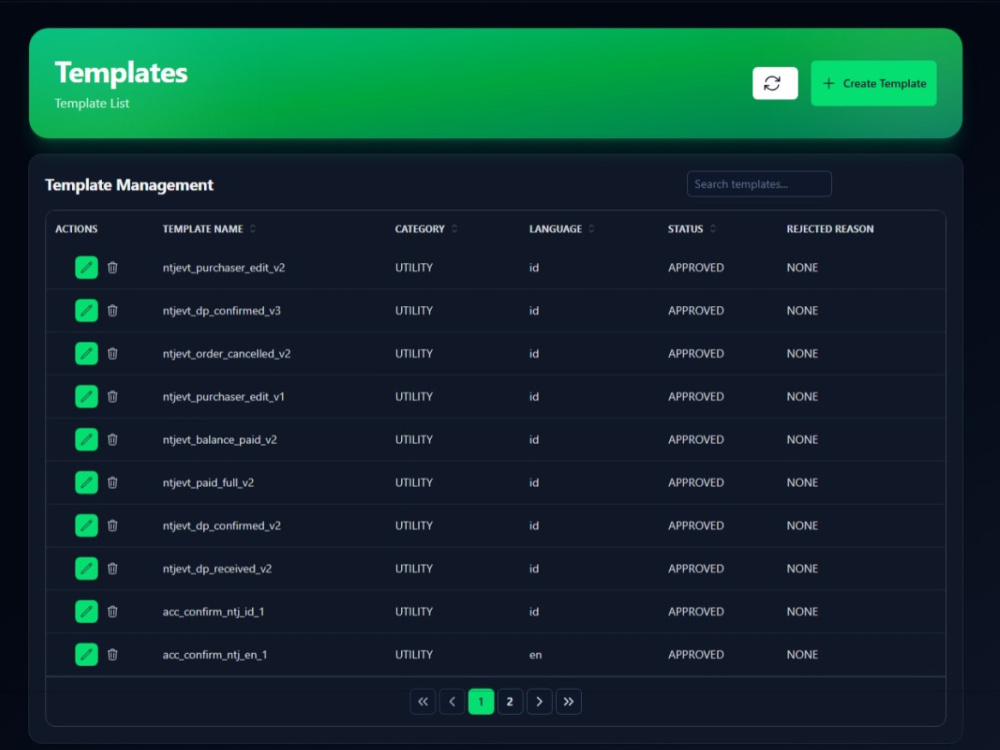Screen dimensions: 1000x750
Task: Select page 2 in pagination
Action: (x=510, y=702)
